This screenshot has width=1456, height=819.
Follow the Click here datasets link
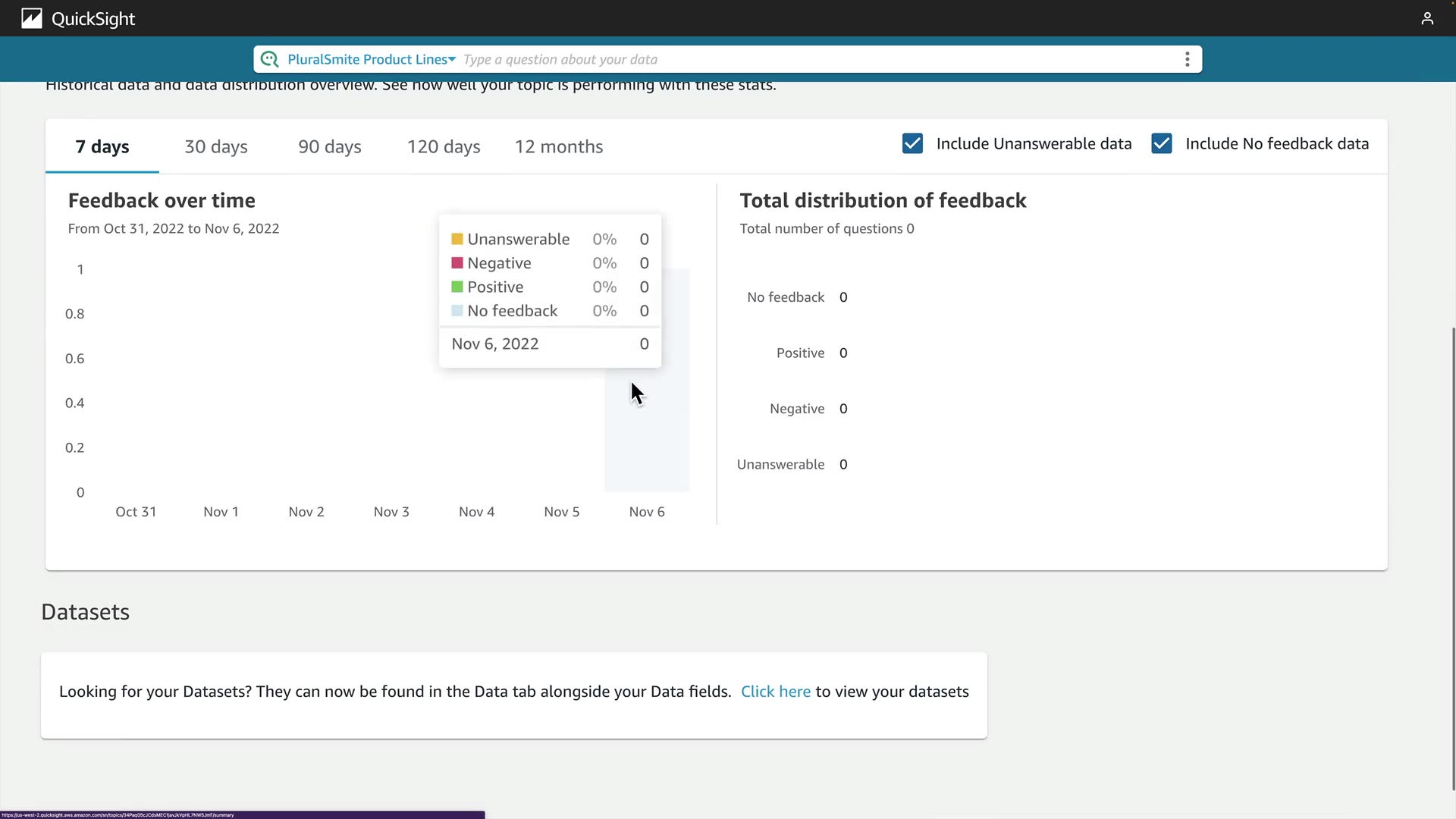tap(775, 692)
